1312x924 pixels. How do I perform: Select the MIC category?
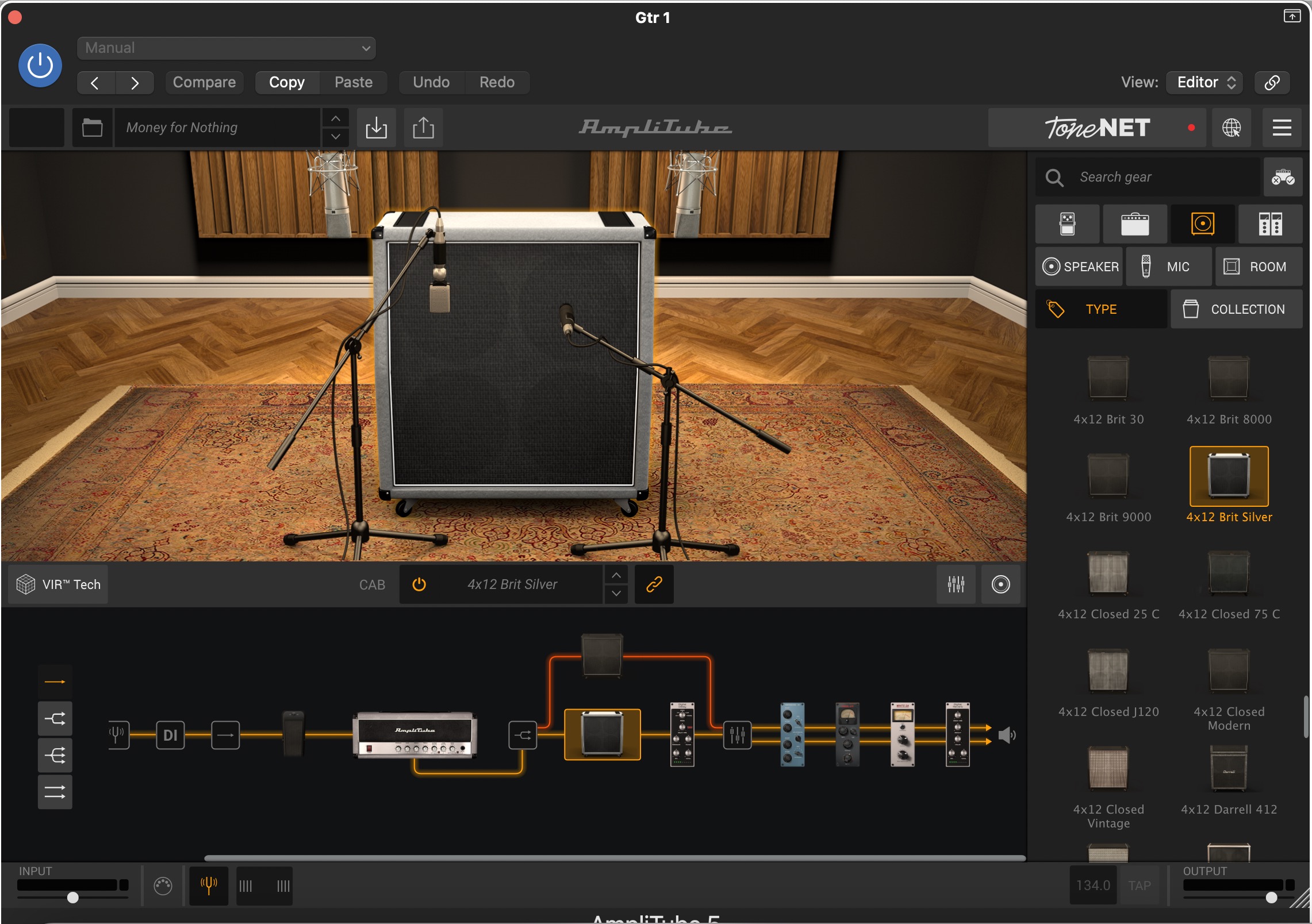[1169, 267]
